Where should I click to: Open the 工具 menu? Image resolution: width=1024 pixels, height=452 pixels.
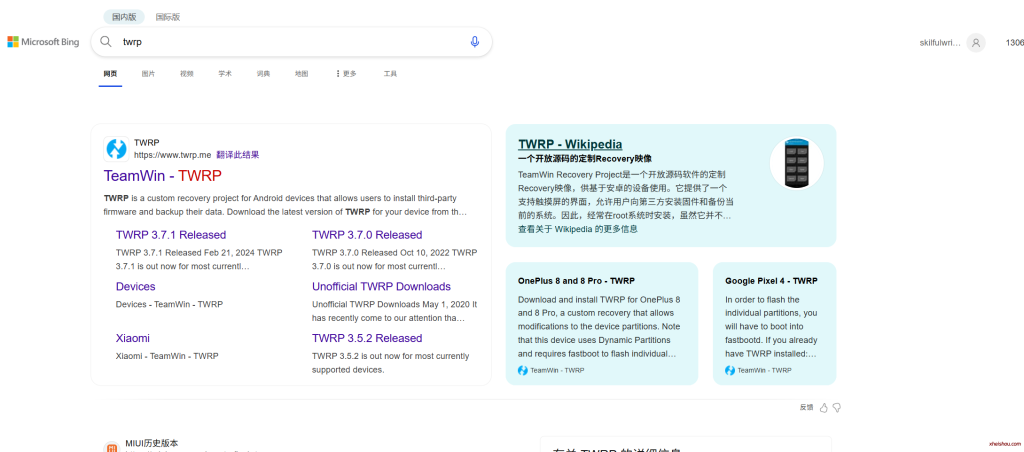point(390,74)
